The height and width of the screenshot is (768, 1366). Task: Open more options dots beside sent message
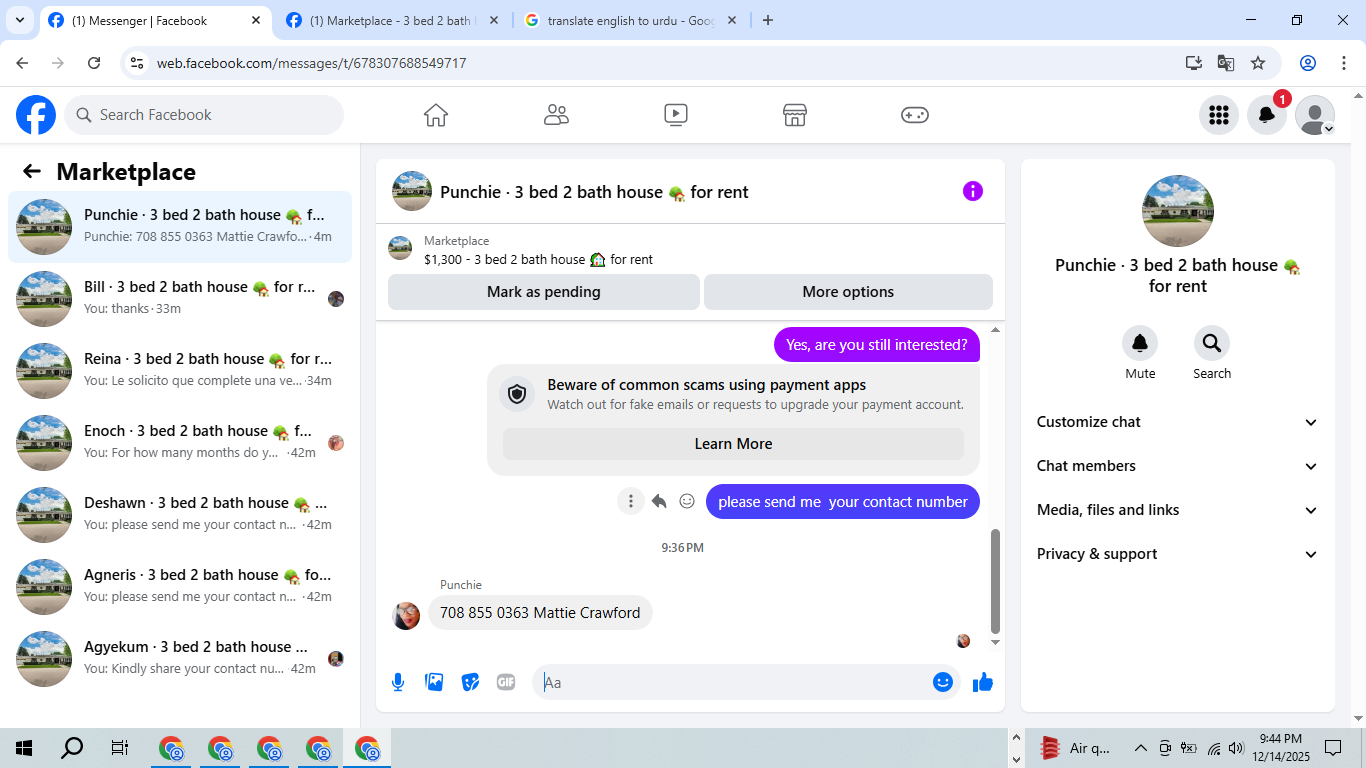[x=630, y=501]
